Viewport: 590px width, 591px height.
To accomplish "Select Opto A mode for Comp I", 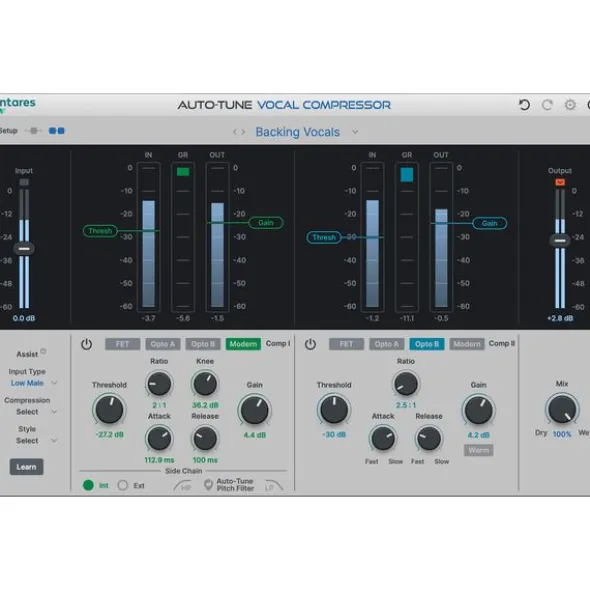I will 163,344.
